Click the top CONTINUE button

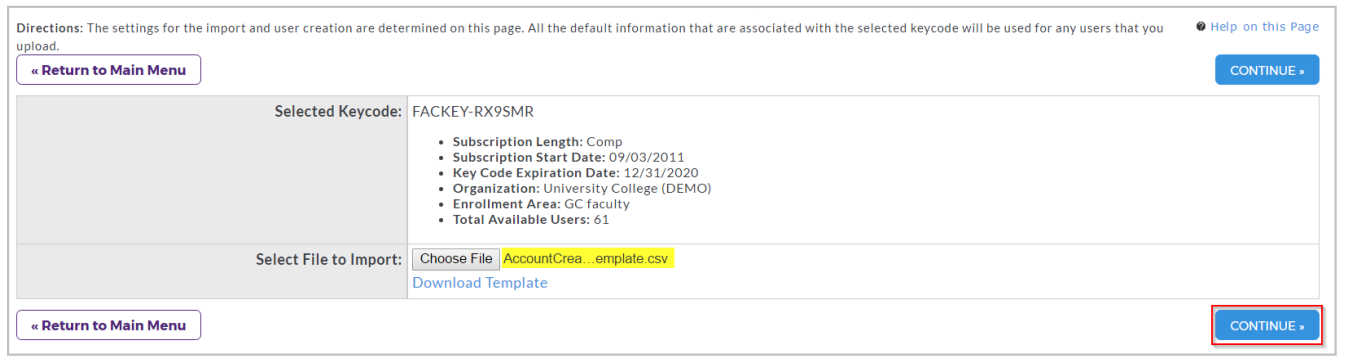1267,70
